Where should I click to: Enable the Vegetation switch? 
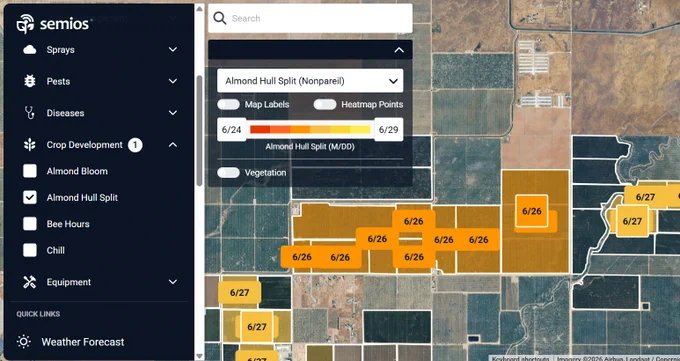(x=229, y=173)
